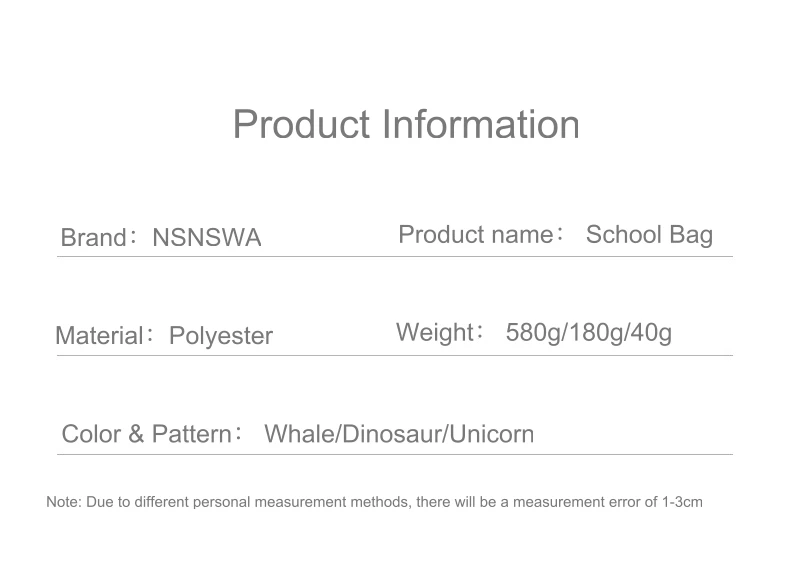Click the 40g weight value
The height and width of the screenshot is (565, 790).
pyautogui.click(x=651, y=332)
